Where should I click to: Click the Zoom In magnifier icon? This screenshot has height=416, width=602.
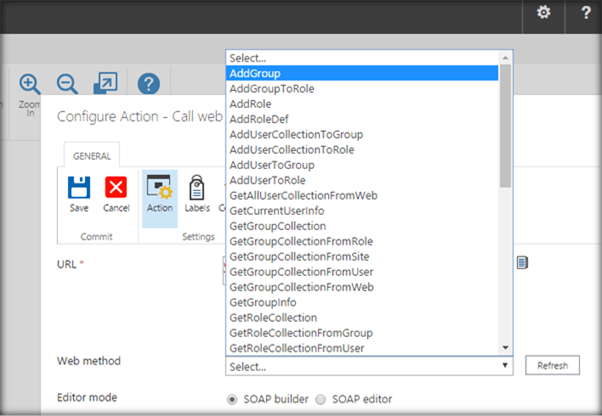30,84
